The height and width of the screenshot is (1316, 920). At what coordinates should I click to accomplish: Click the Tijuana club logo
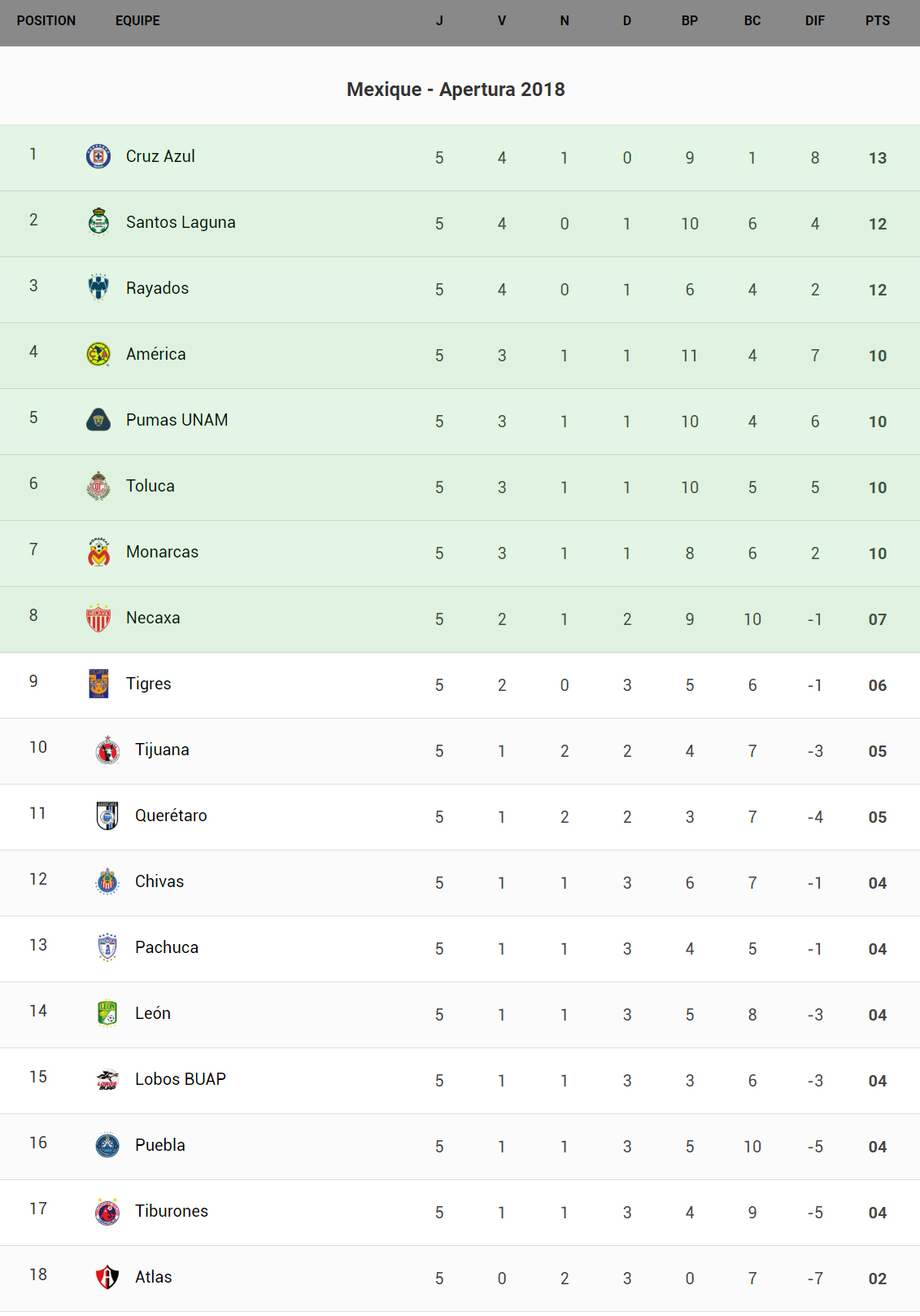[x=107, y=750]
